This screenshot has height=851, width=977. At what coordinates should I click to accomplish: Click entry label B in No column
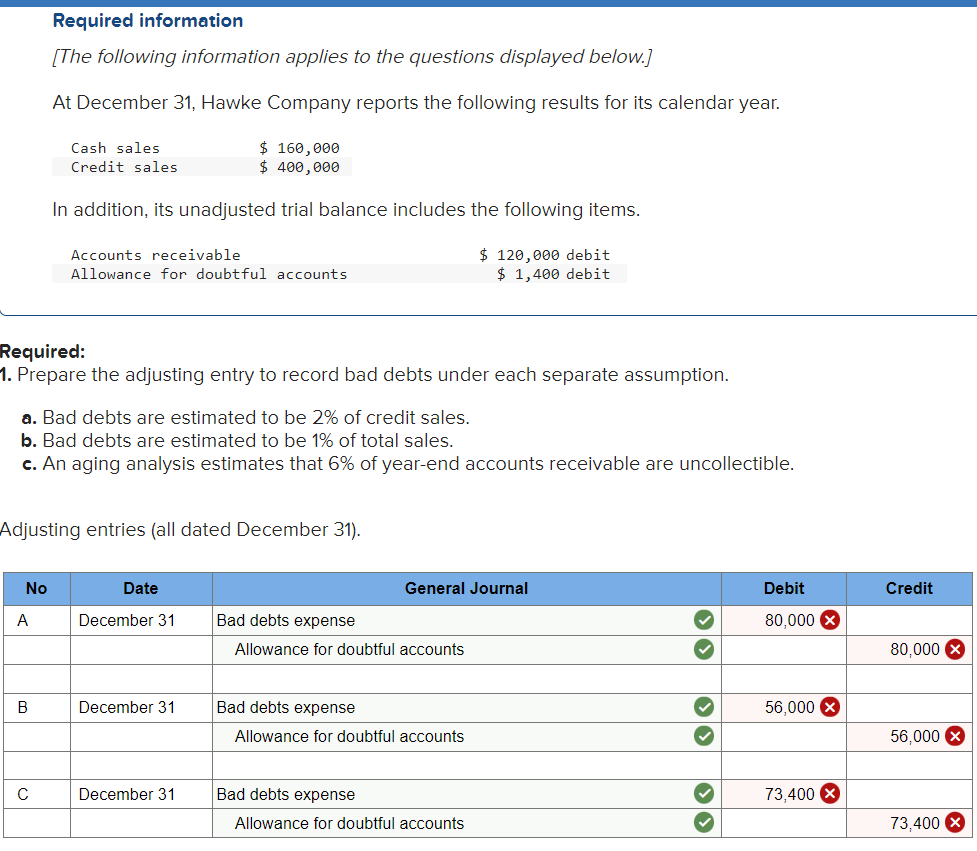(22, 707)
